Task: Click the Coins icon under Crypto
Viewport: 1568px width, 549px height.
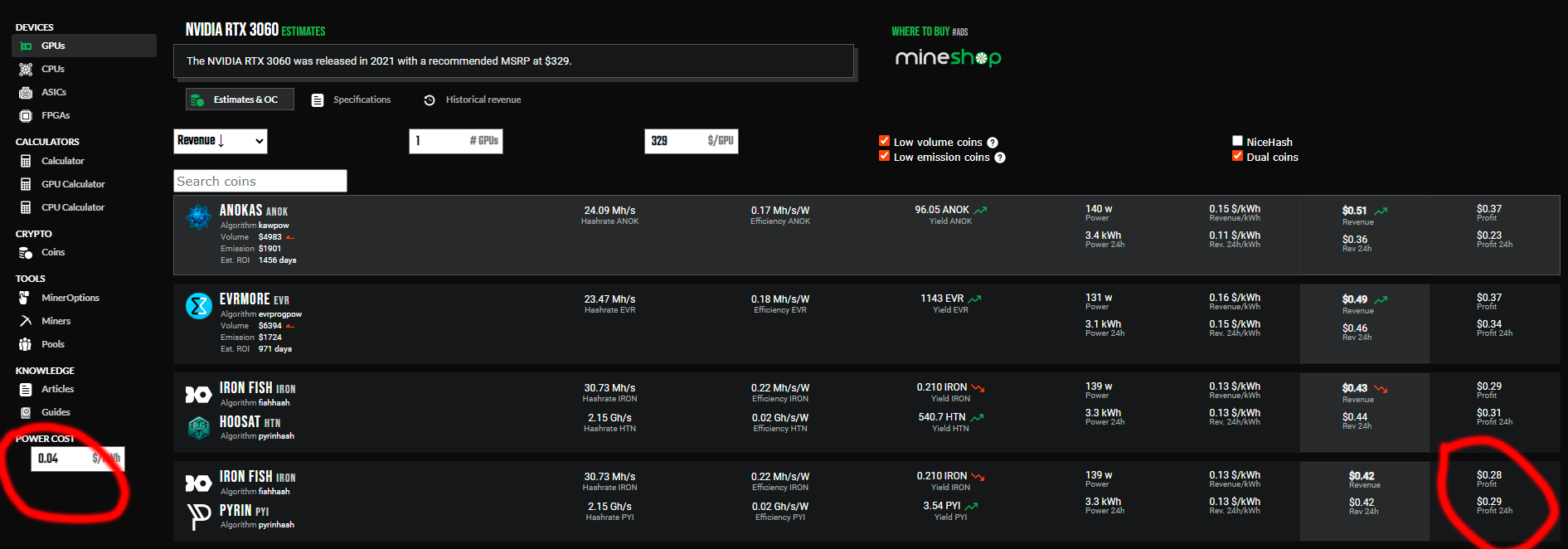Action: [x=26, y=253]
